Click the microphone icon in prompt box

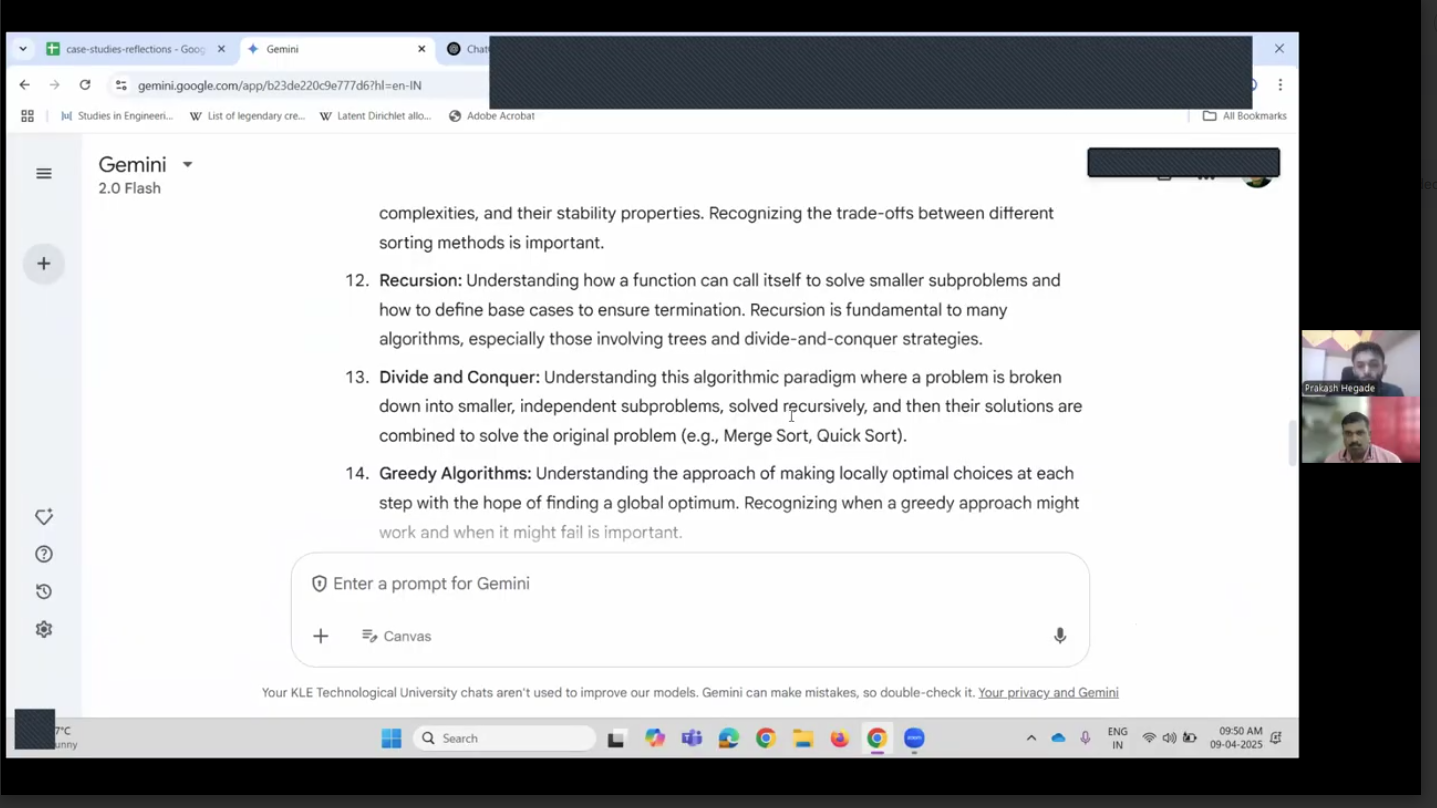tap(1060, 636)
